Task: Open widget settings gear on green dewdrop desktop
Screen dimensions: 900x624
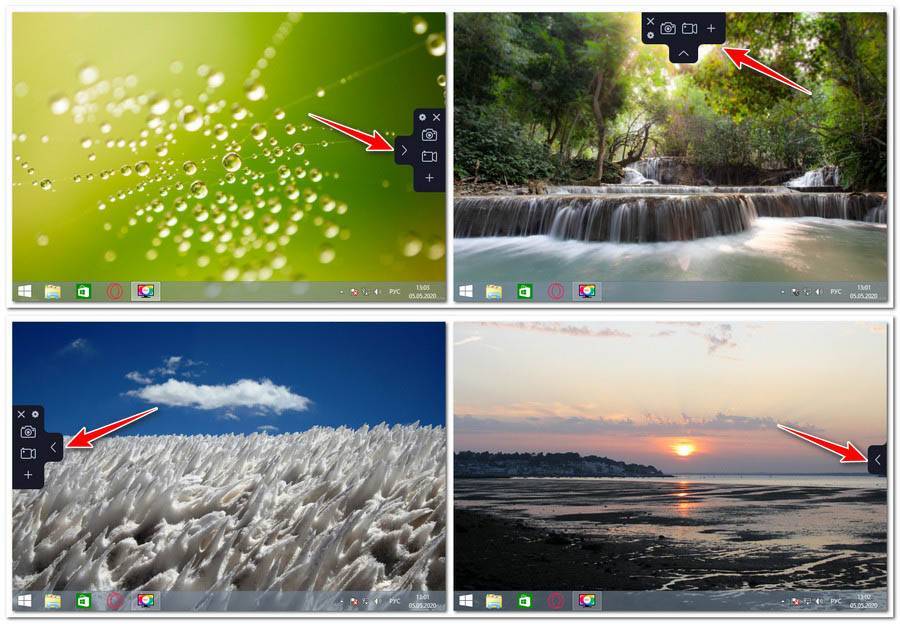Action: point(422,117)
